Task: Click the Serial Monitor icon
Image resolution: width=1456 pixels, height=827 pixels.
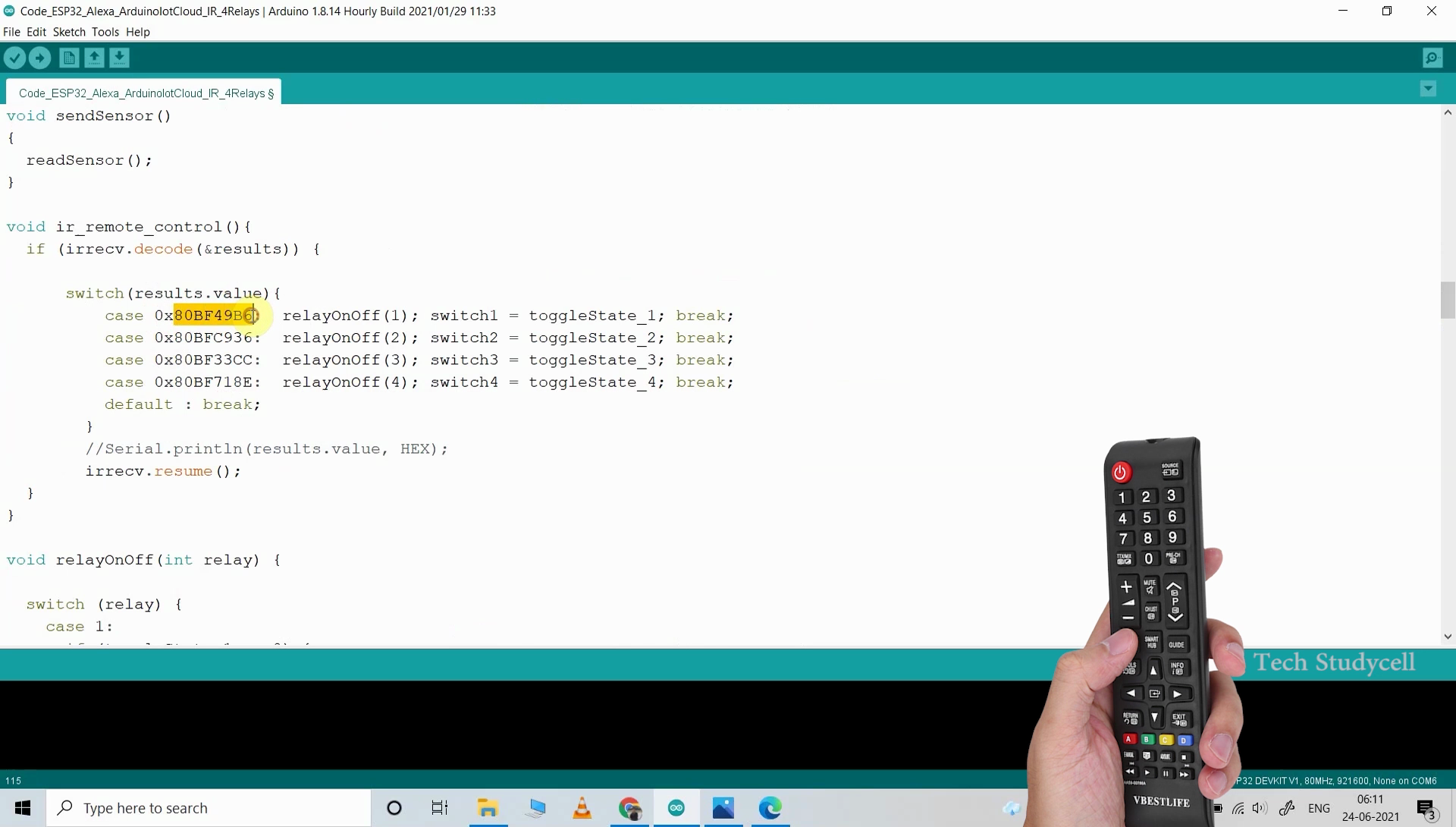Action: pyautogui.click(x=1433, y=57)
